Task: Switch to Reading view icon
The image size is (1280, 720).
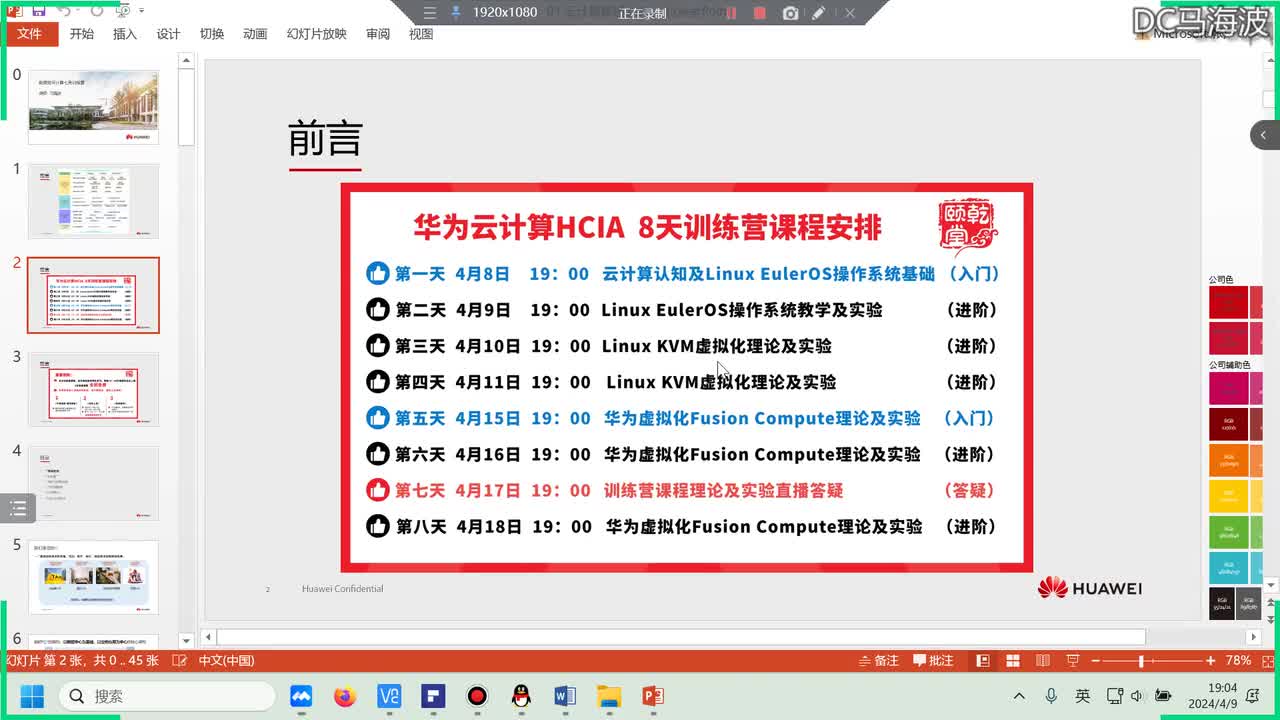Action: click(x=1043, y=661)
